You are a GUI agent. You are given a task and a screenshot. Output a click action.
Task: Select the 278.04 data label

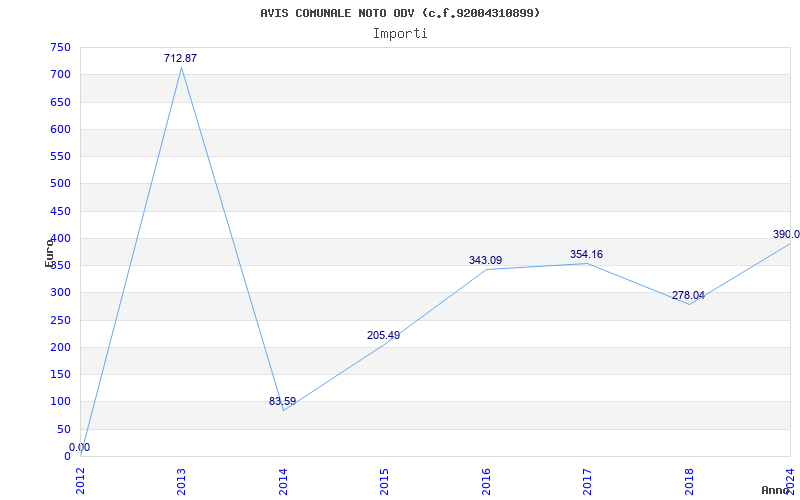(x=688, y=295)
